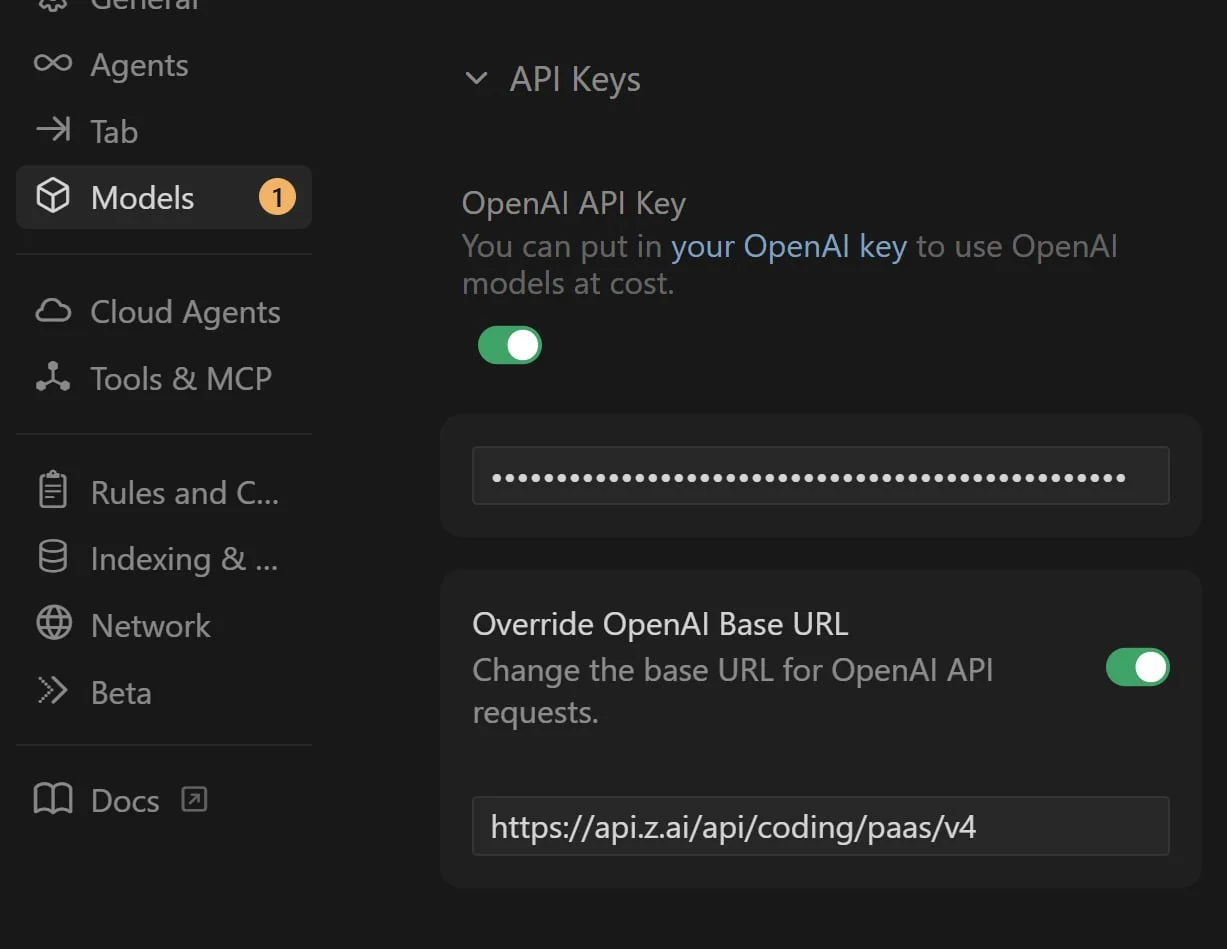Screen dimensions: 1227x949
Task: Click the node icon beside Tools & MCP
Action: coord(53,378)
